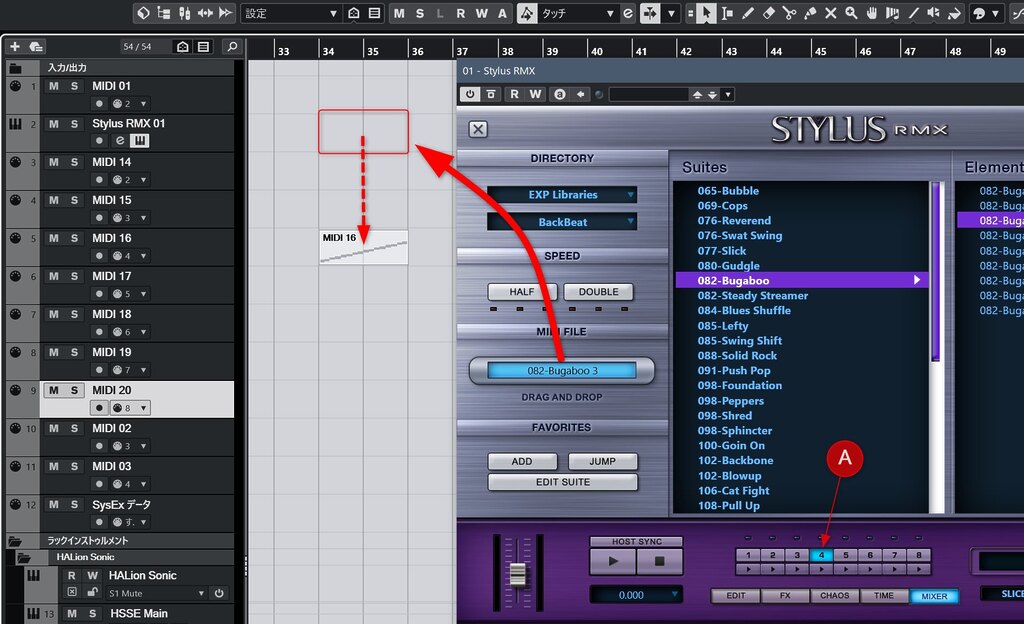
Task: Select the Play speaker tool
Action: (934, 13)
